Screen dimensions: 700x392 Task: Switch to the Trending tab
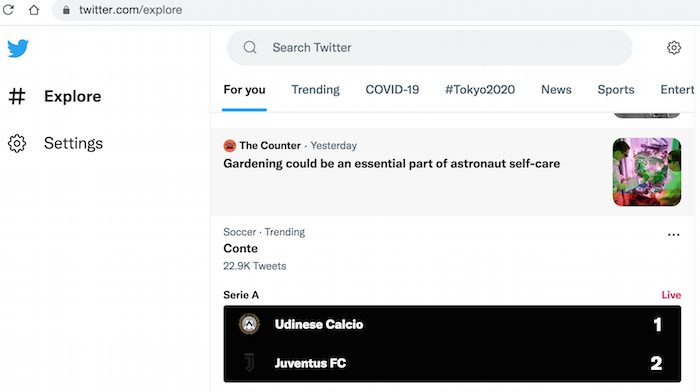tap(316, 90)
